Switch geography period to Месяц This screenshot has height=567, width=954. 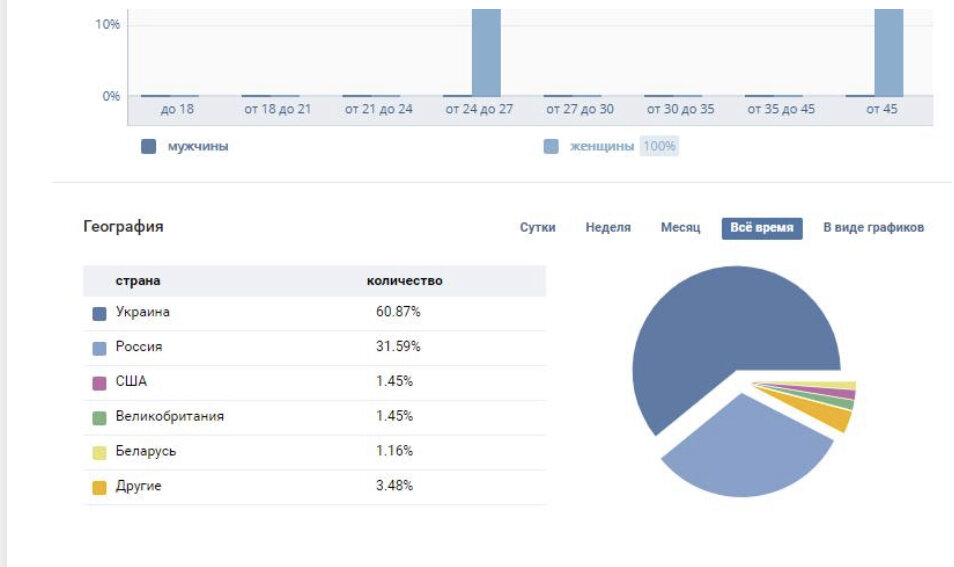680,228
